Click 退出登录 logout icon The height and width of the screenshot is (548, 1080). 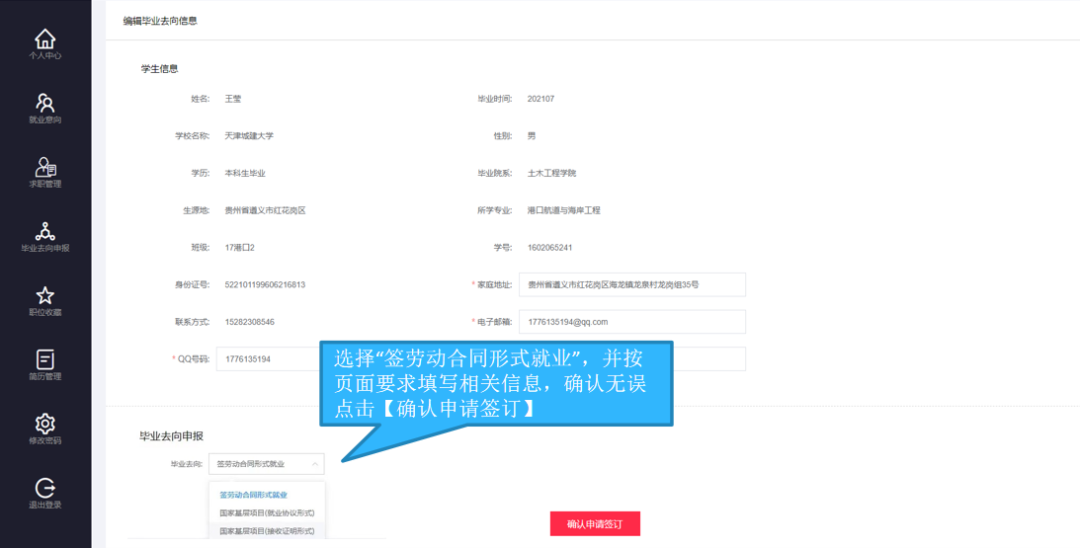pos(45,488)
